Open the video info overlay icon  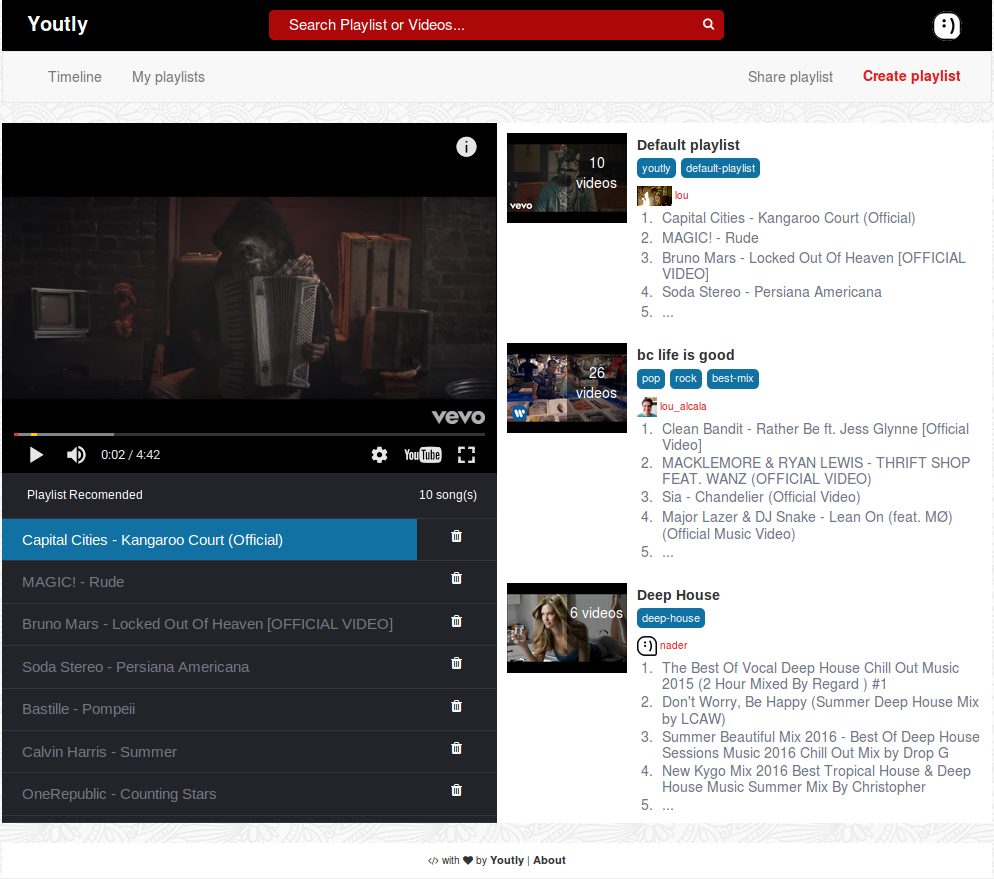[466, 147]
